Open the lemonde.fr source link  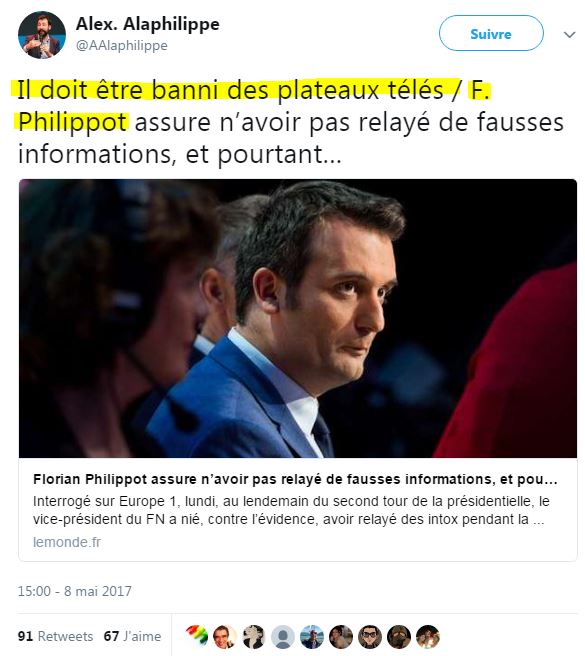(x=67, y=542)
